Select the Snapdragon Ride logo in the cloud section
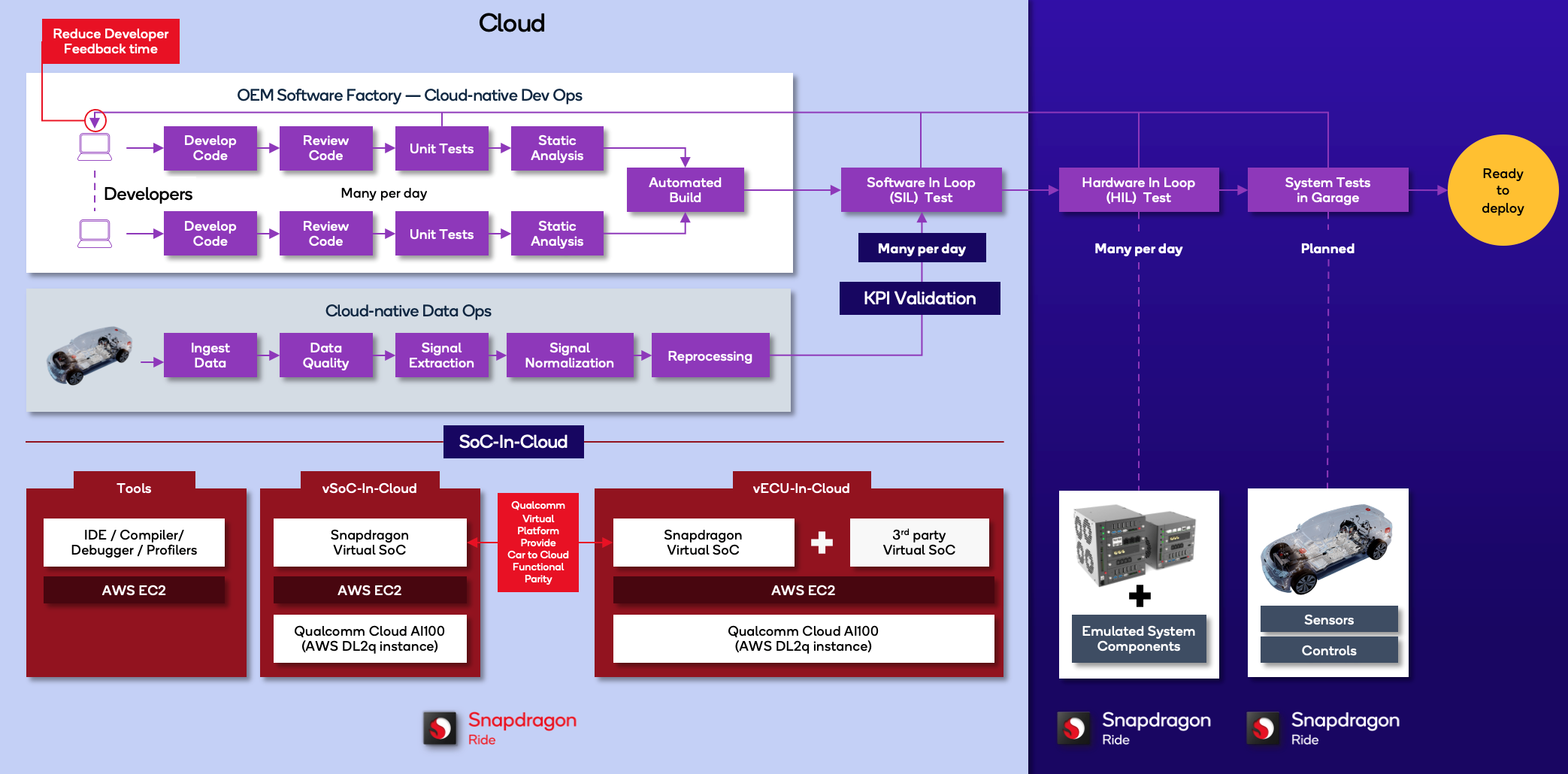The image size is (1568, 774). 500,728
